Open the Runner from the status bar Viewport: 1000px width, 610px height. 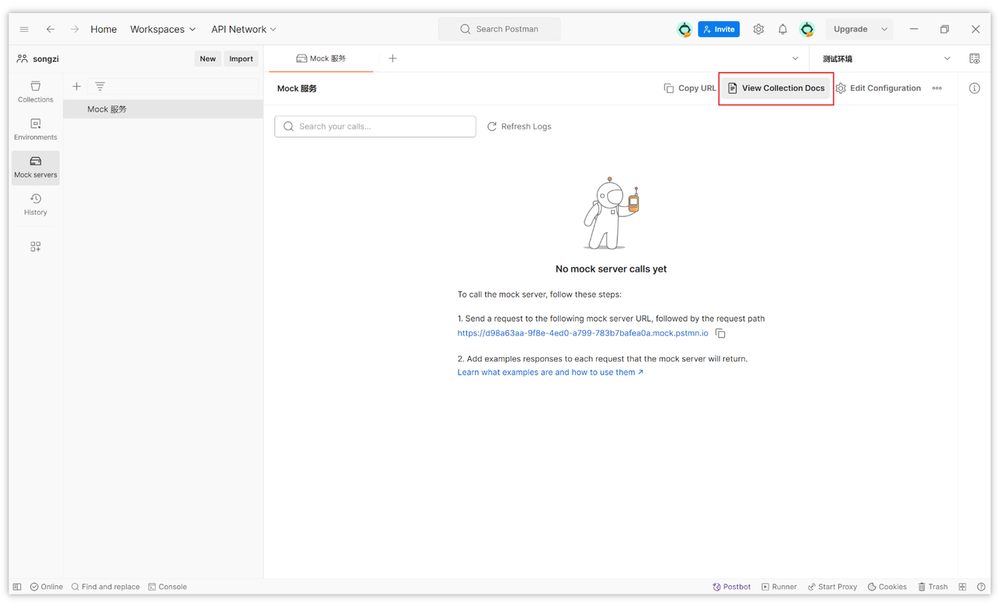[779, 587]
